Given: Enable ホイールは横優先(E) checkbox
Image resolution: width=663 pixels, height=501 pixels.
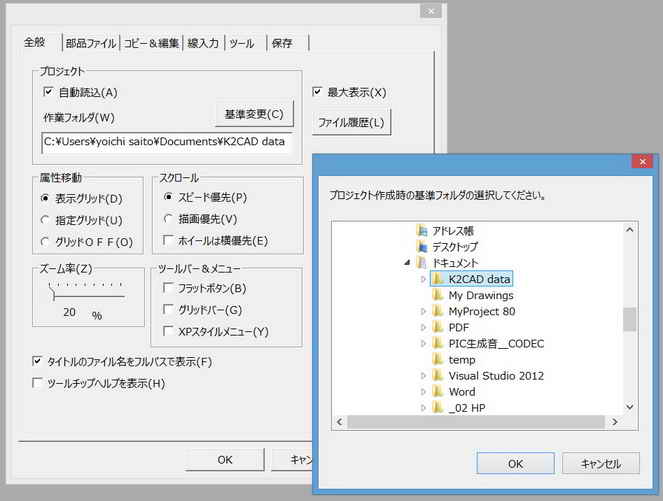Looking at the screenshot, I should 168,240.
